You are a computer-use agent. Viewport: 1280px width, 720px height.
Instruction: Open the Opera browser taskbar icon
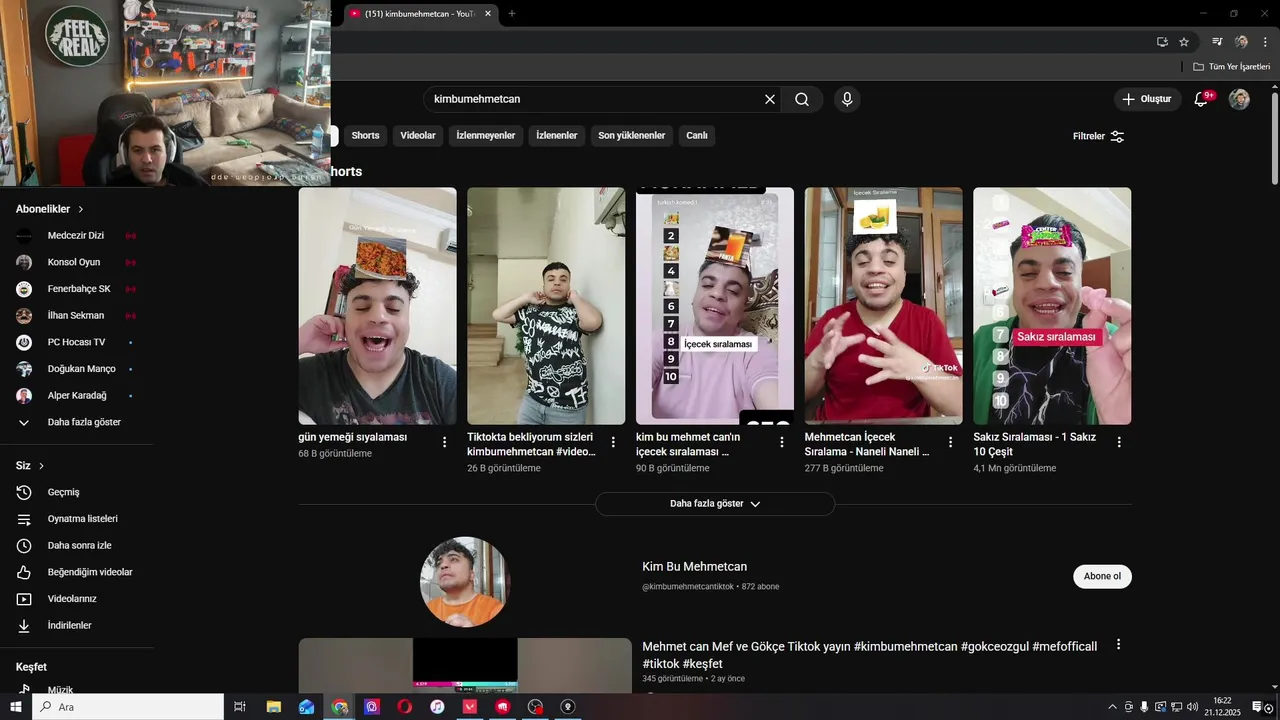[x=404, y=706]
